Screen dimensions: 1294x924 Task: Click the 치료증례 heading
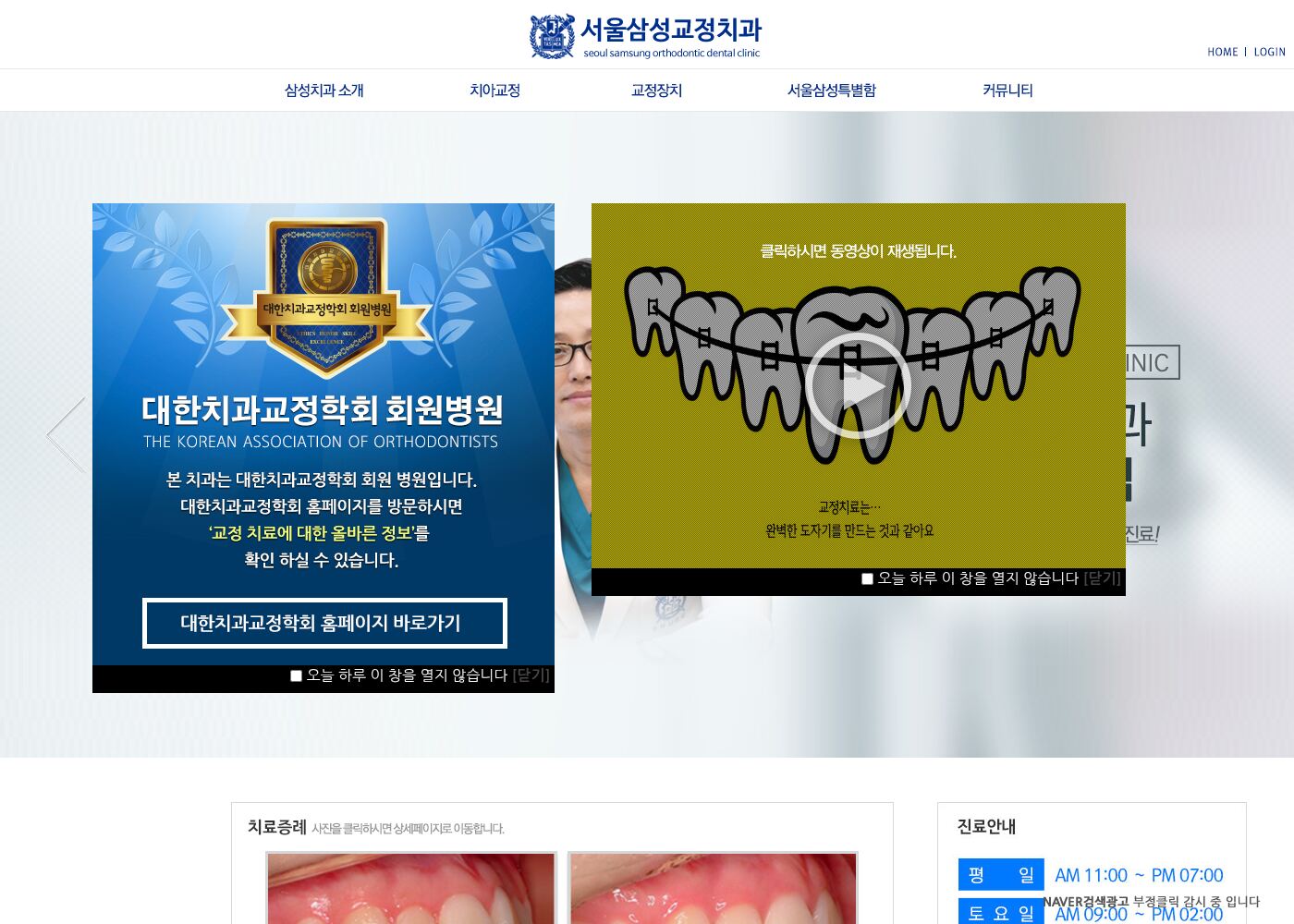276,827
